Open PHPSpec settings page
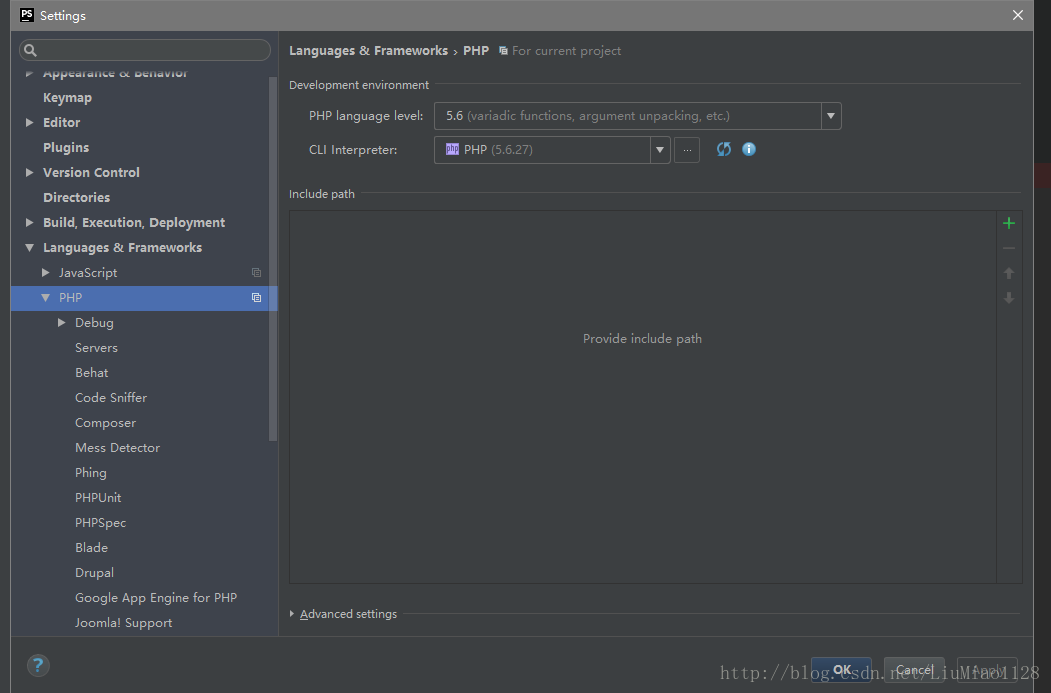1051x693 pixels. pyautogui.click(x=101, y=523)
